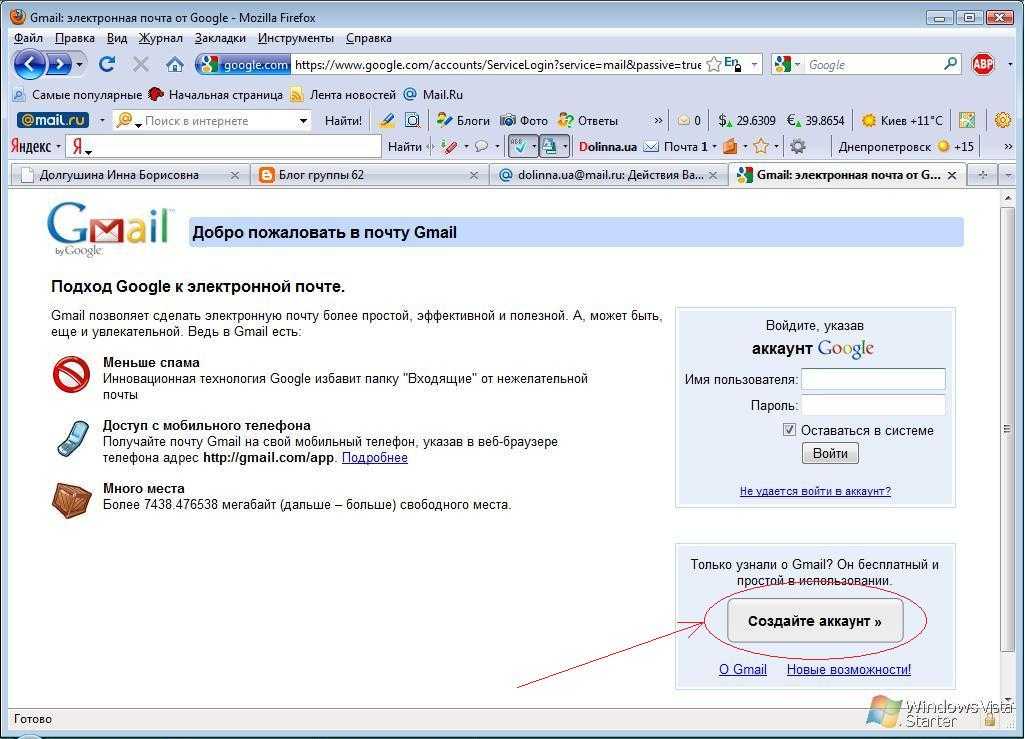The width and height of the screenshot is (1025, 739).
Task: Open the Справка menu
Action: tap(369, 38)
